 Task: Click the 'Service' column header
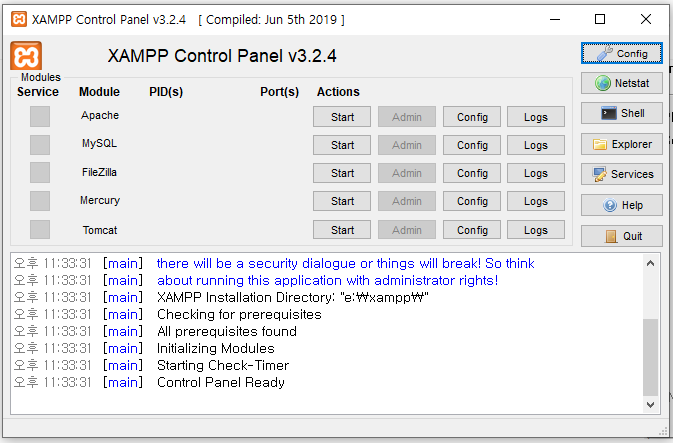click(38, 92)
